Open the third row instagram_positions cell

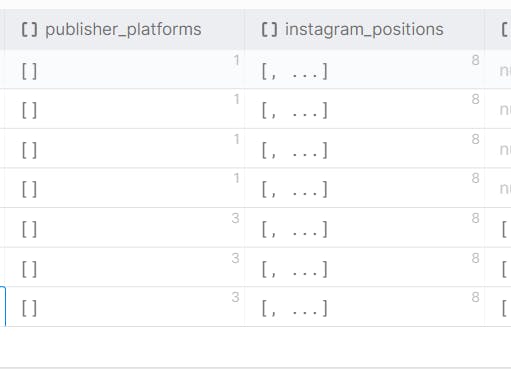364,148
